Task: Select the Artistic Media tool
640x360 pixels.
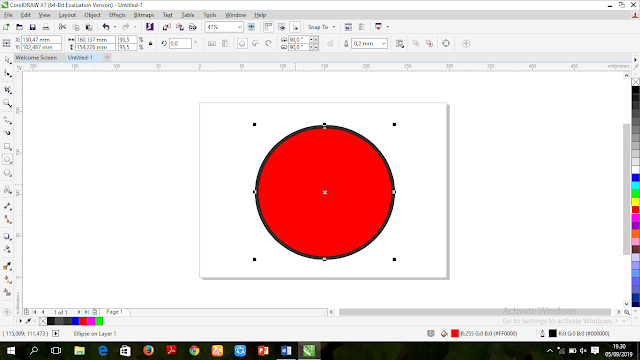Action: pos(7,133)
